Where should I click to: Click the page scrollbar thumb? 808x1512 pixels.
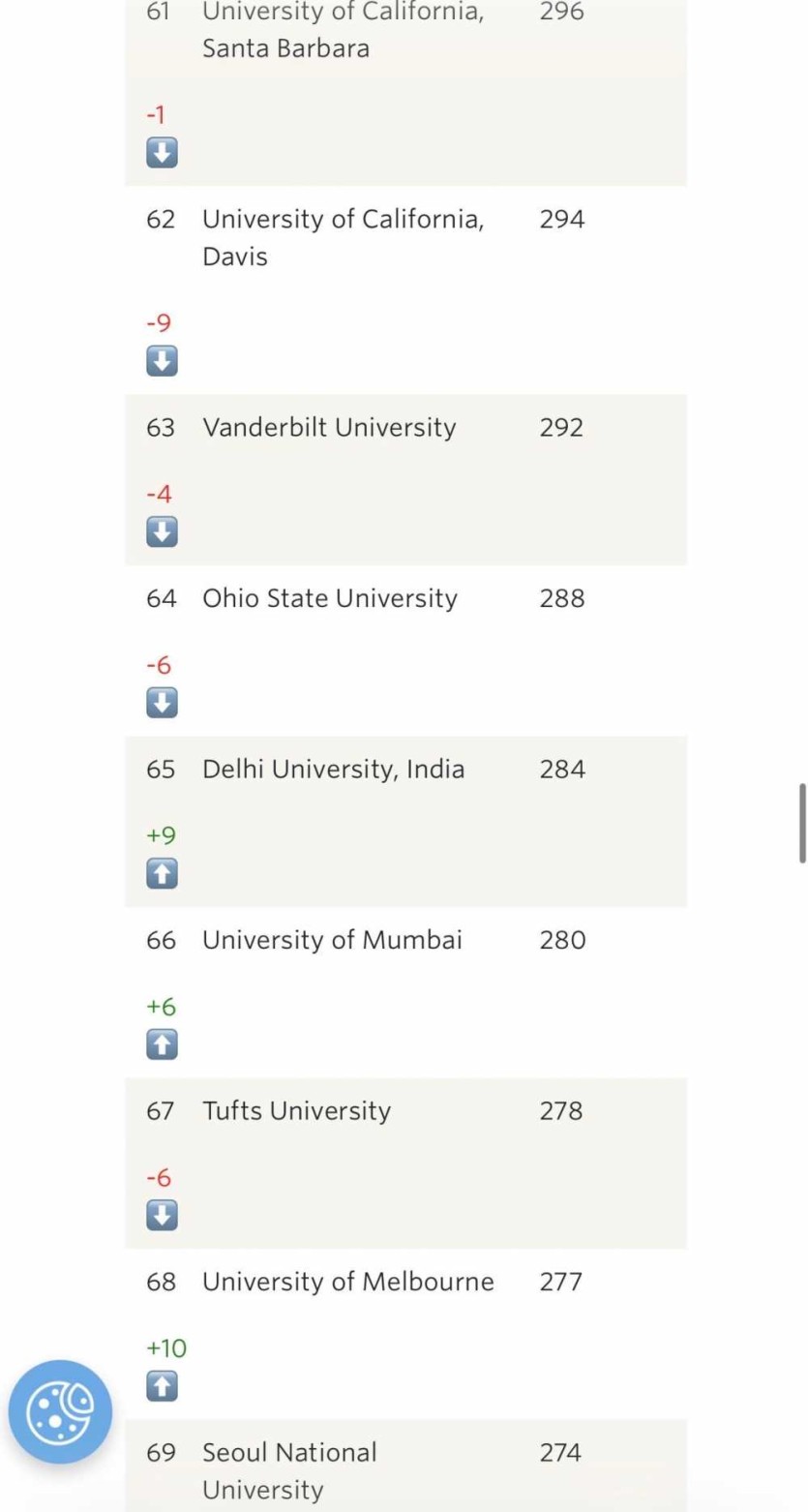(x=801, y=823)
